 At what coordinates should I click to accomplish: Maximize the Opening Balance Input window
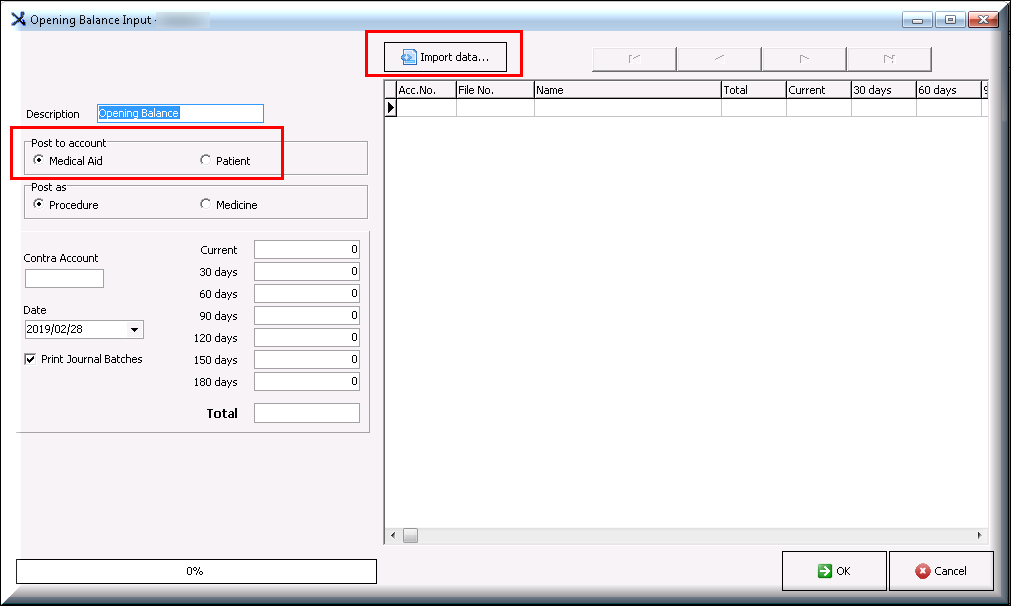(x=950, y=20)
